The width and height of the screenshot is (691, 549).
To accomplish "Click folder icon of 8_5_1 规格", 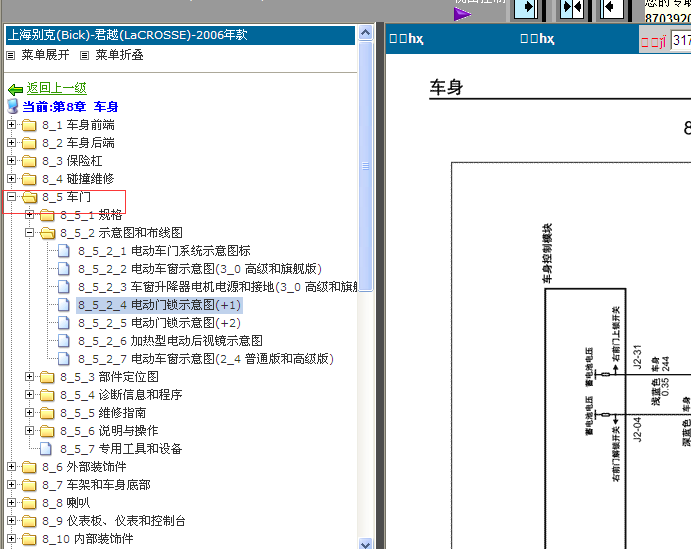I will tap(47, 215).
